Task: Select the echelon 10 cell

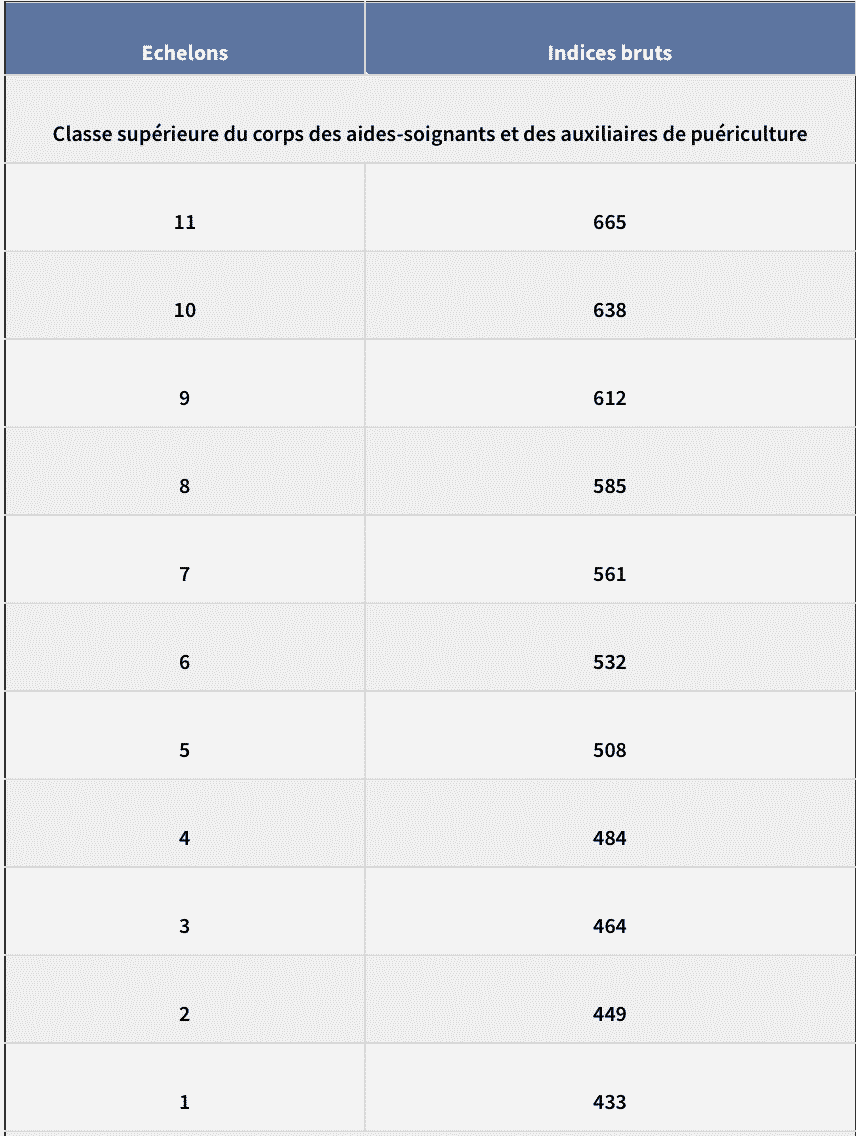Action: (185, 310)
